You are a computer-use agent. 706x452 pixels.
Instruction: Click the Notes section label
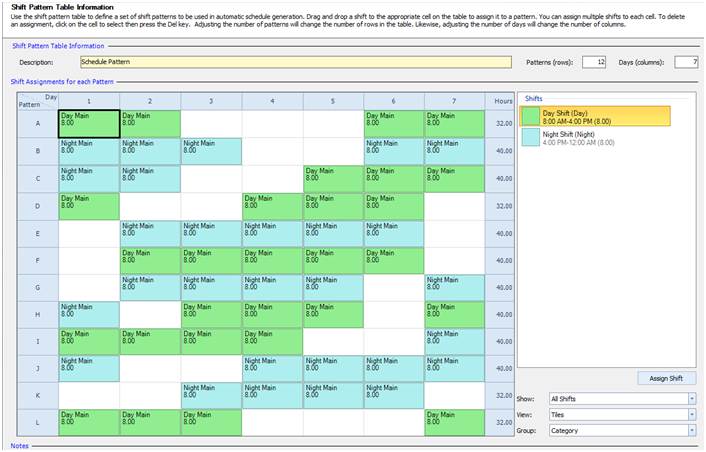point(20,446)
